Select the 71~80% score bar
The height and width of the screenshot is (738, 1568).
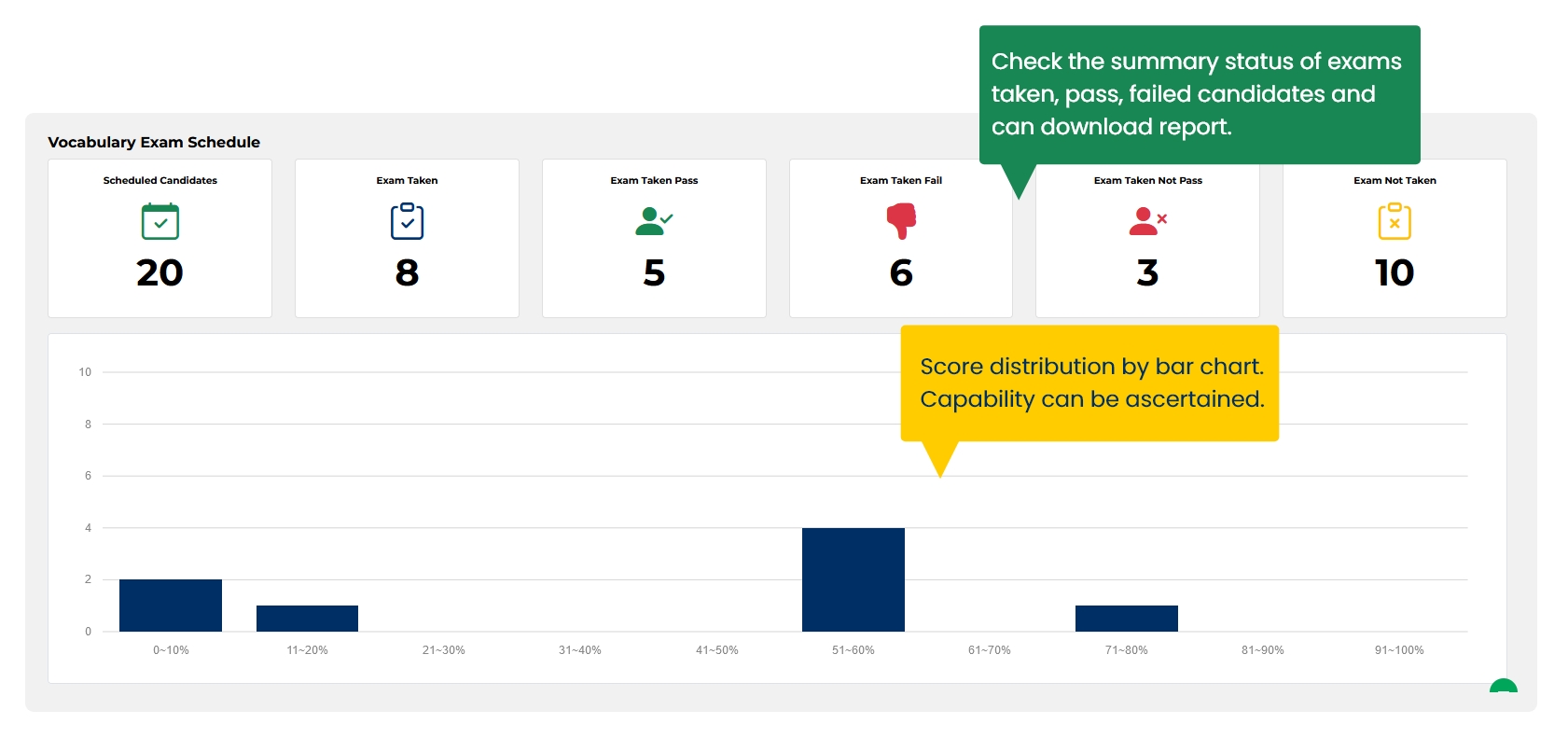[1127, 619]
